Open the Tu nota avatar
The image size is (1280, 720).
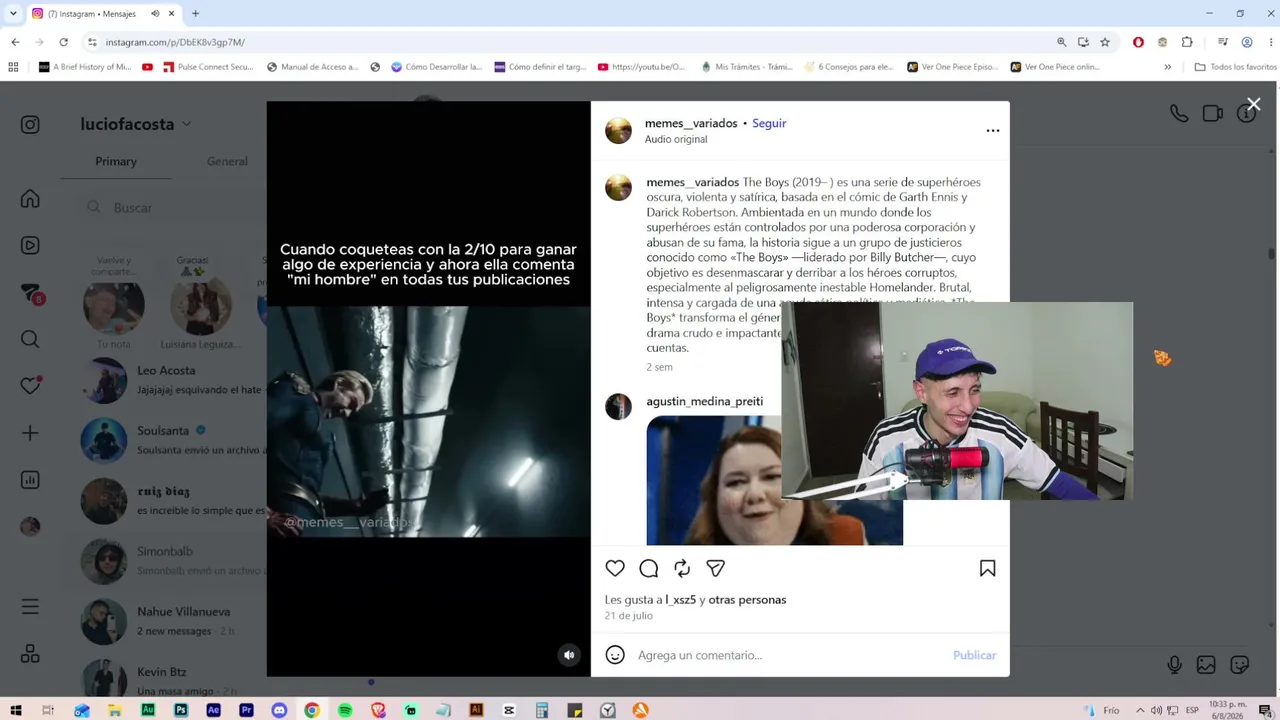pos(113,306)
